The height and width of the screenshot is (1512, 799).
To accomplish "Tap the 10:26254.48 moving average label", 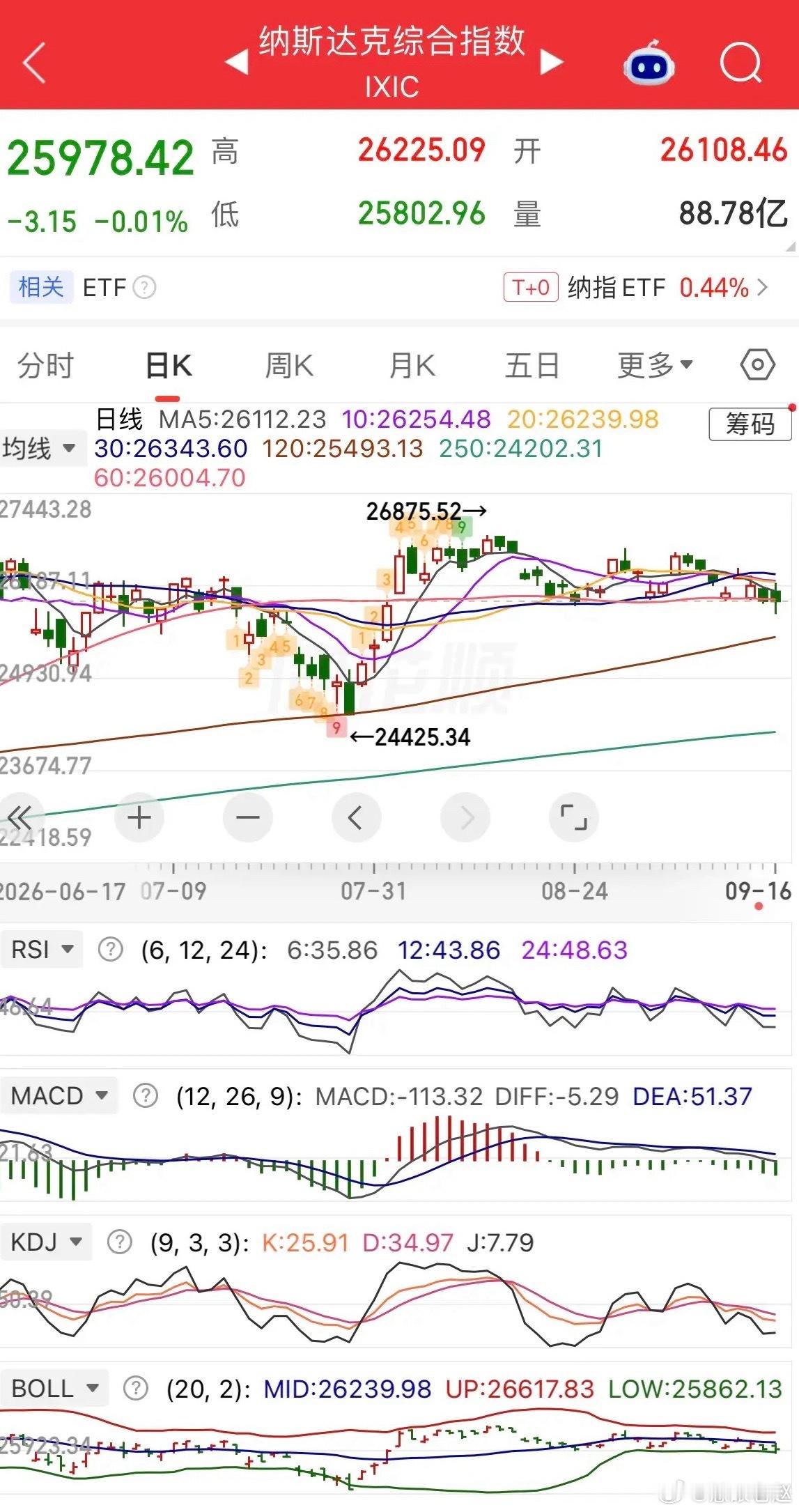I will coord(417,419).
